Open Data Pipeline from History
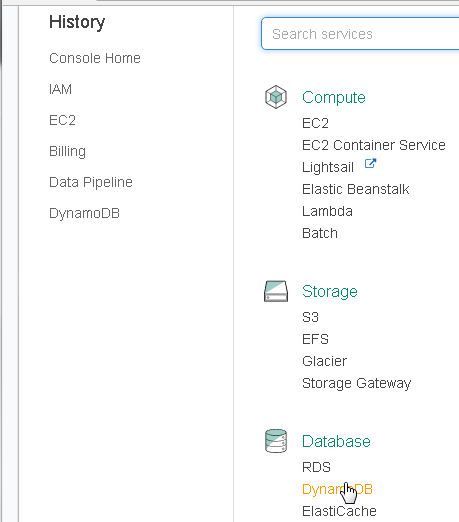Screen dimensions: 459x522 pos(91,182)
